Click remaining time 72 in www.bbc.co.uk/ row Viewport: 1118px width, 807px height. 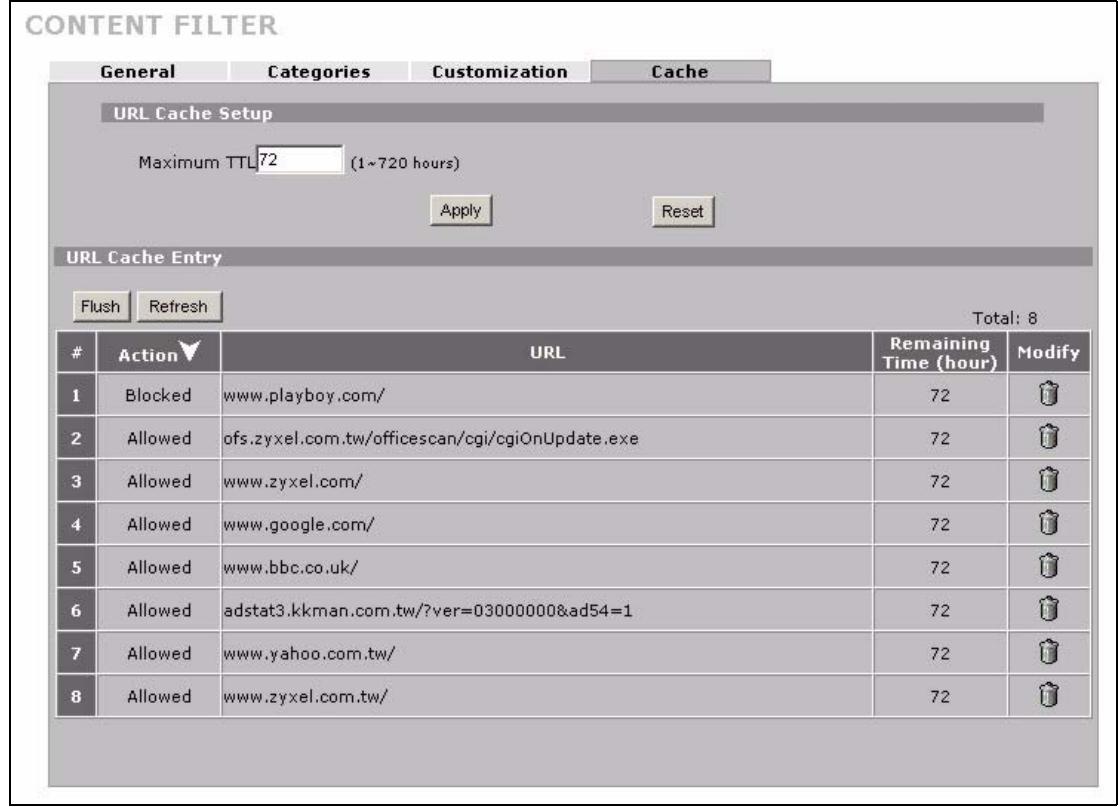pyautogui.click(x=940, y=567)
